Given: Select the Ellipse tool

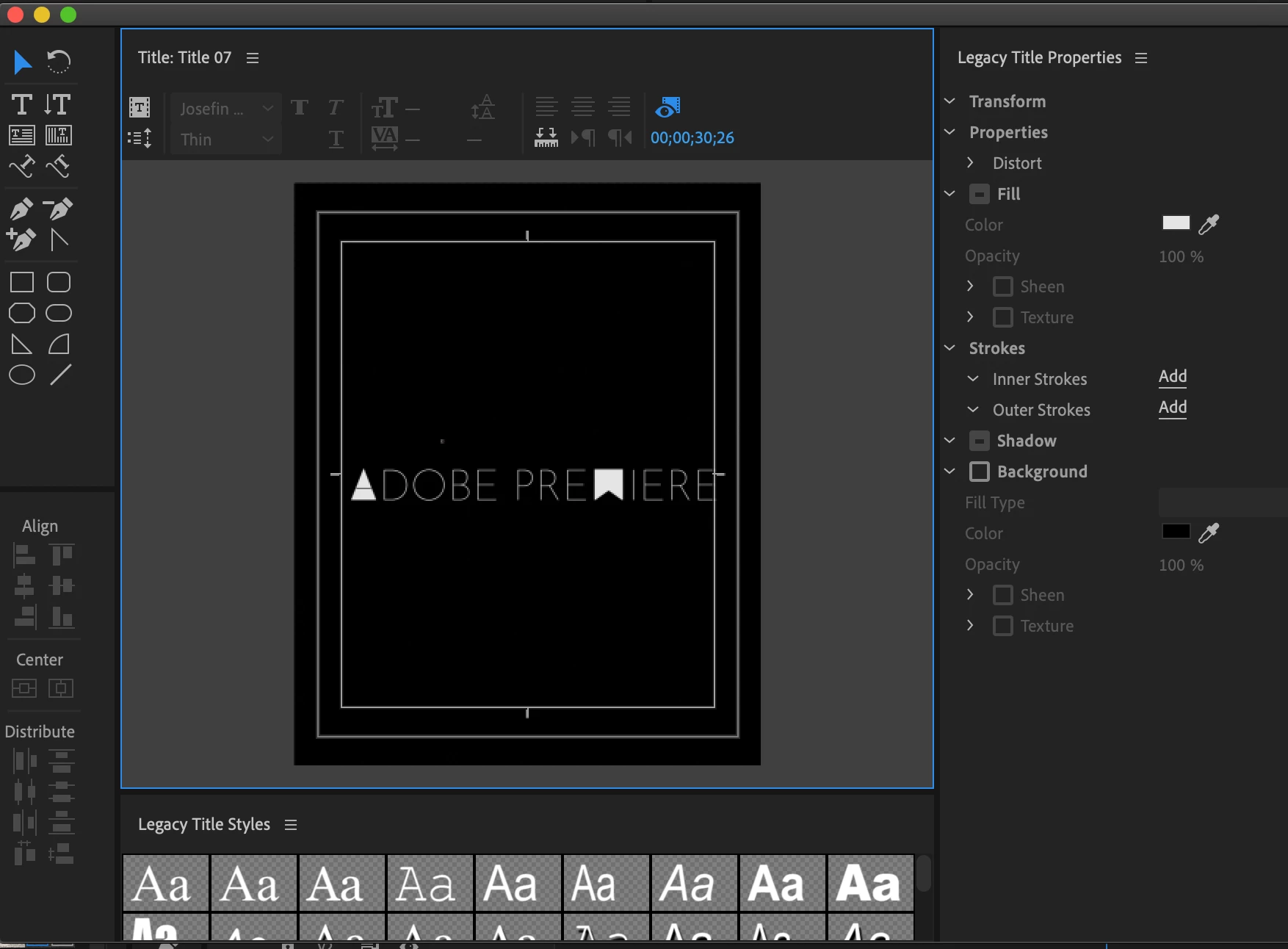Looking at the screenshot, I should point(22,375).
